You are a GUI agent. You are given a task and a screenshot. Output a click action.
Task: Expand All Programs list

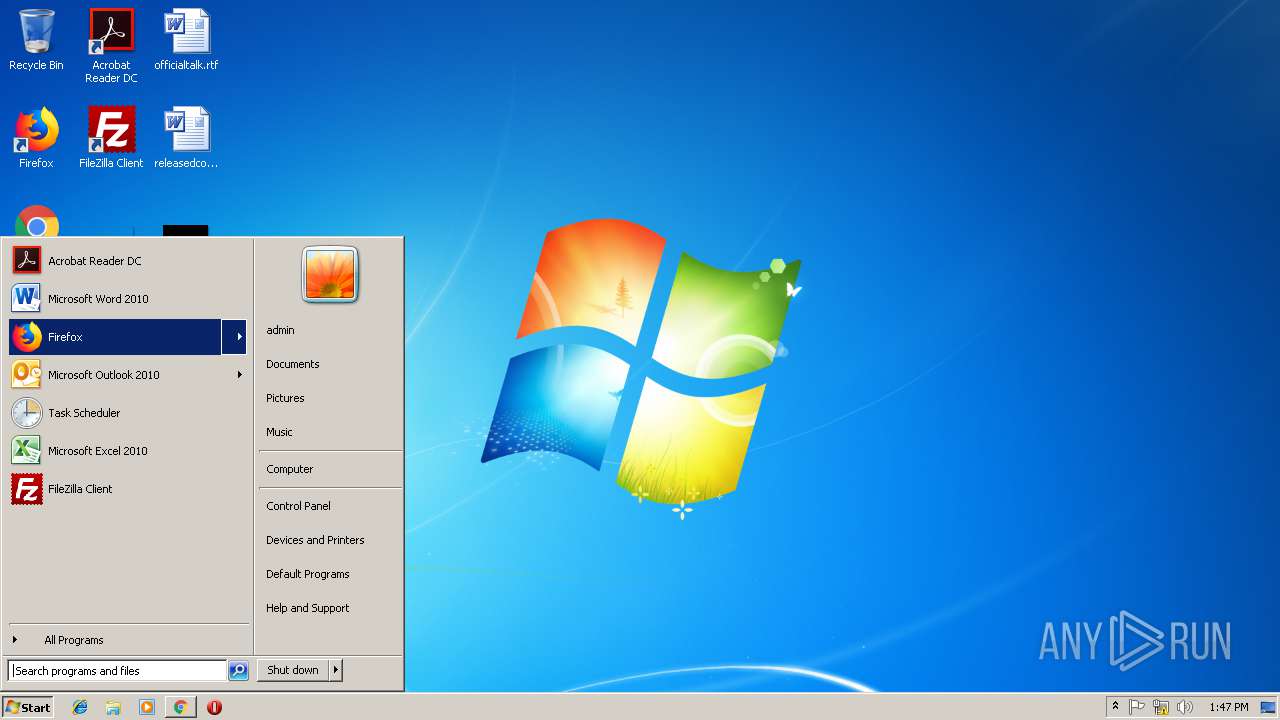[x=128, y=640]
